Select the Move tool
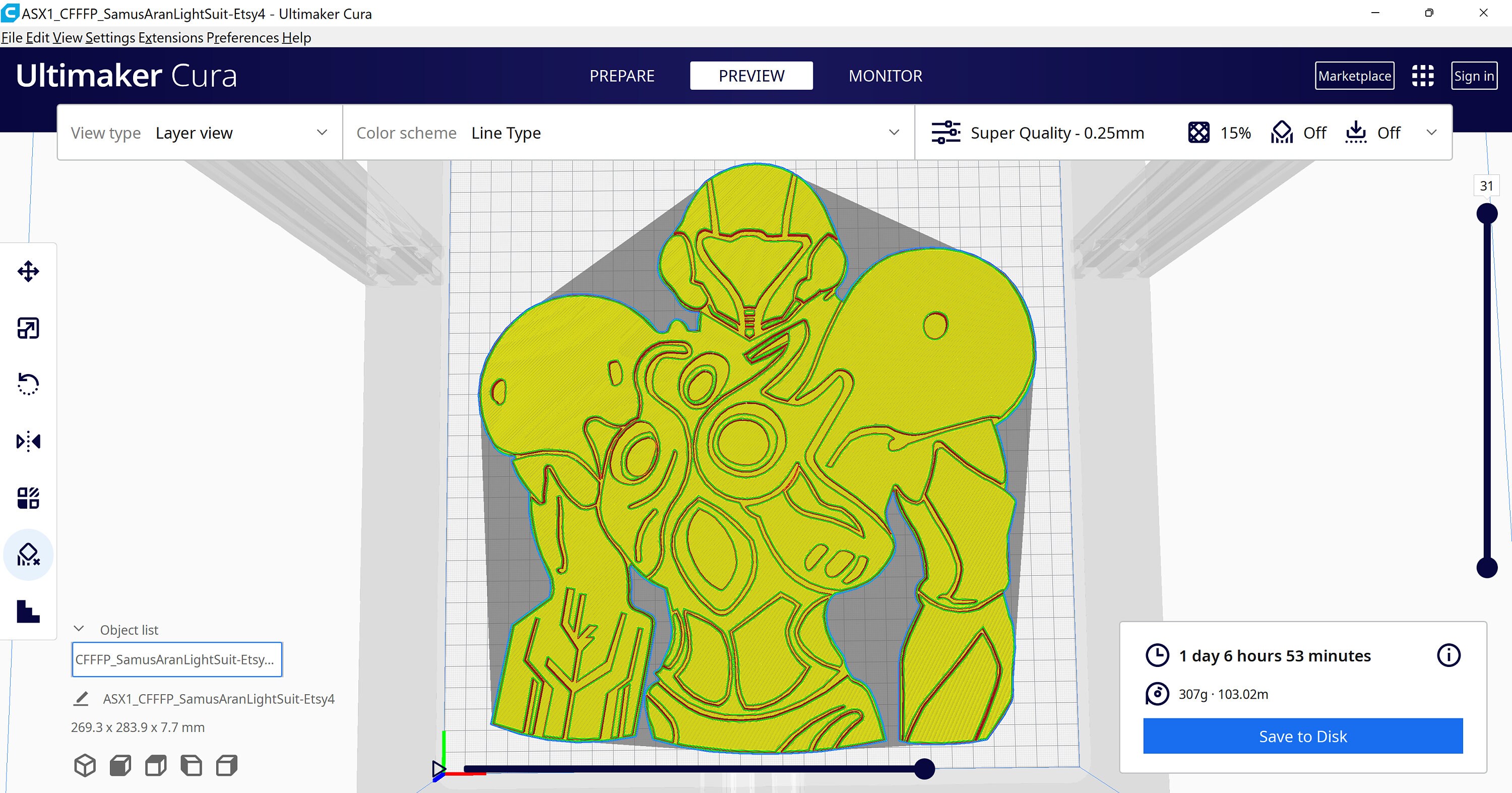The height and width of the screenshot is (793, 1512). (x=28, y=271)
